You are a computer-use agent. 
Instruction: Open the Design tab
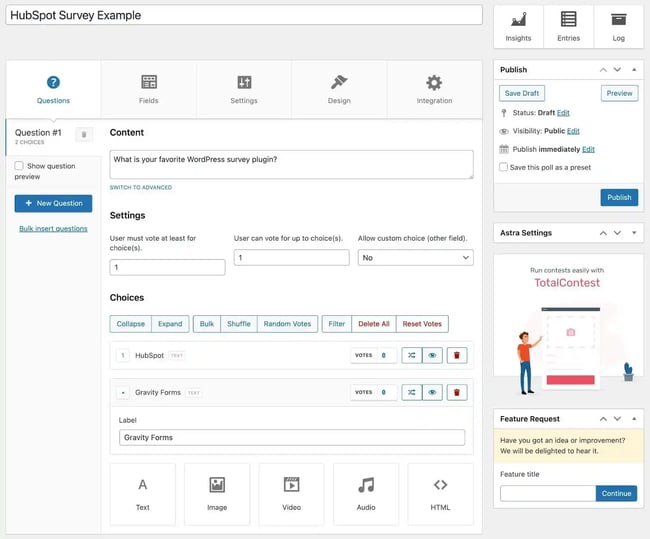click(x=339, y=90)
